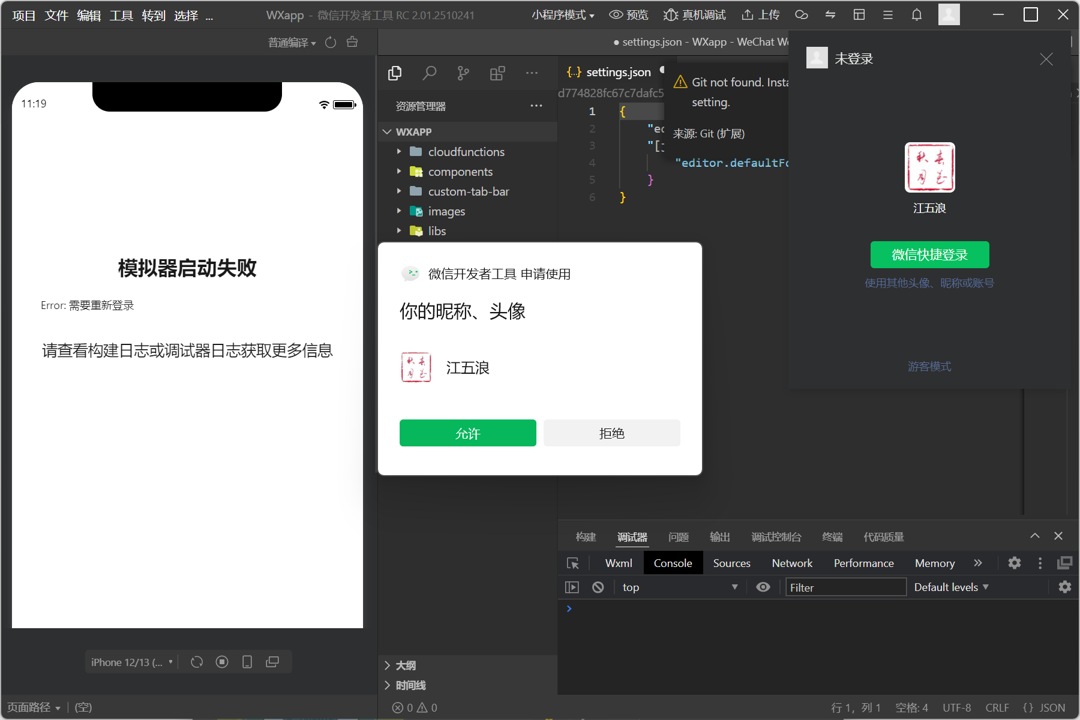Viewport: 1080px width, 720px height.
Task: Close the debugger bottom panel
Action: click(x=1059, y=536)
